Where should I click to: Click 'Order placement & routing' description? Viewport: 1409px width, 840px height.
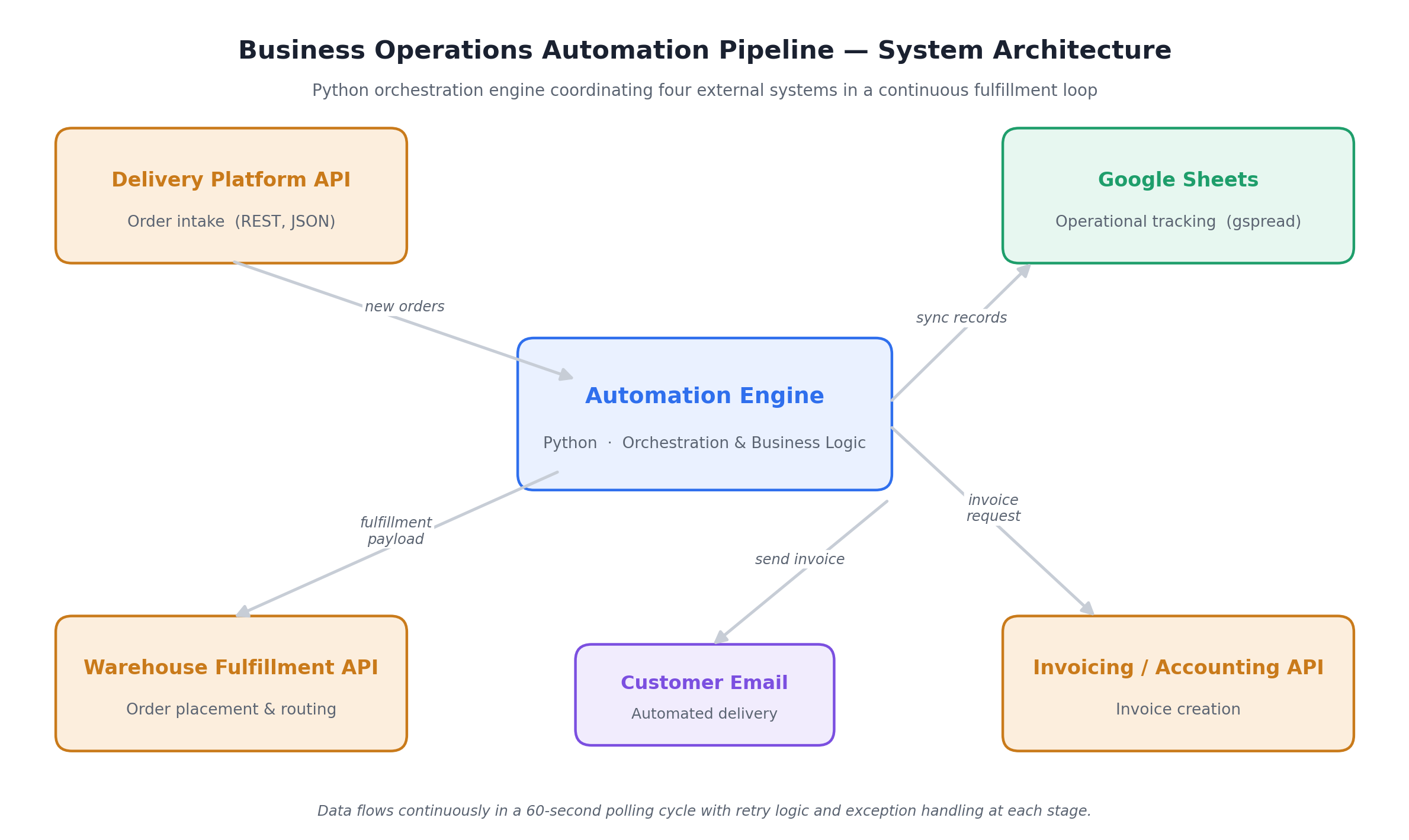231,709
